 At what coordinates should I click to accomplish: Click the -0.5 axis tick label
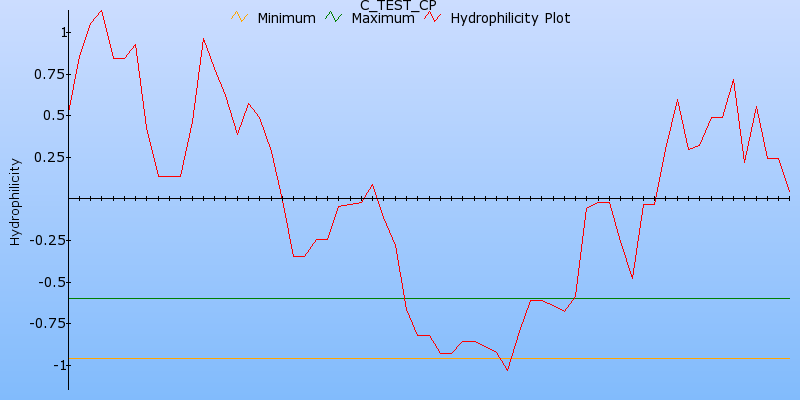coord(52,282)
